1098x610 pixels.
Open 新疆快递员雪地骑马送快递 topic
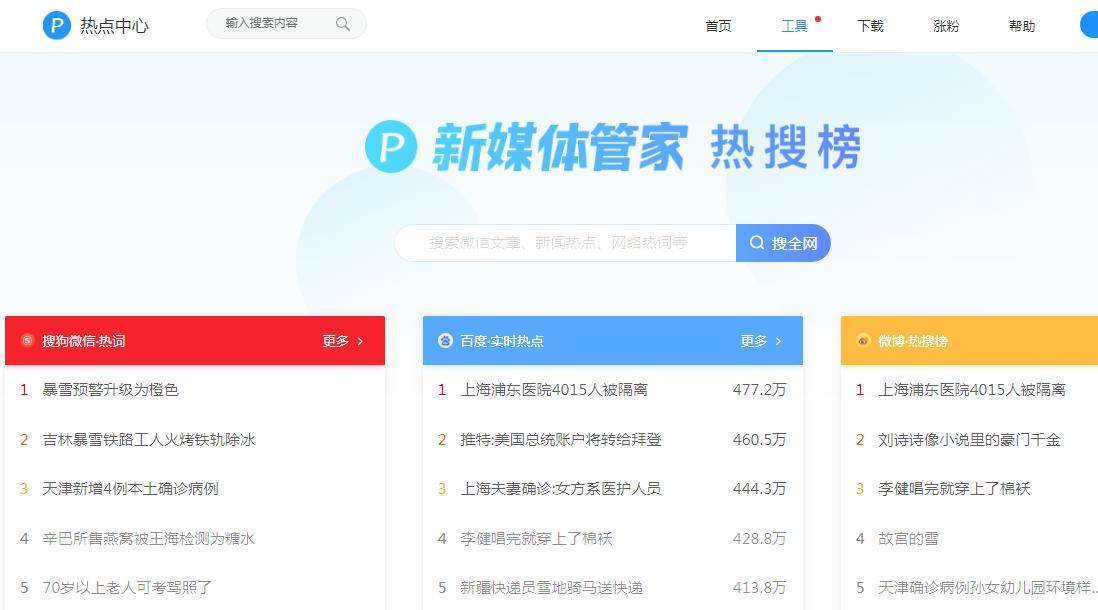tap(552, 587)
